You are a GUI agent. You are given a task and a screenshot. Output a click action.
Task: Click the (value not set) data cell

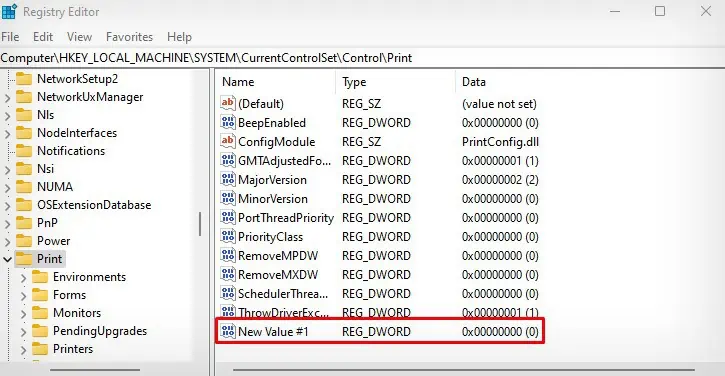(x=499, y=104)
